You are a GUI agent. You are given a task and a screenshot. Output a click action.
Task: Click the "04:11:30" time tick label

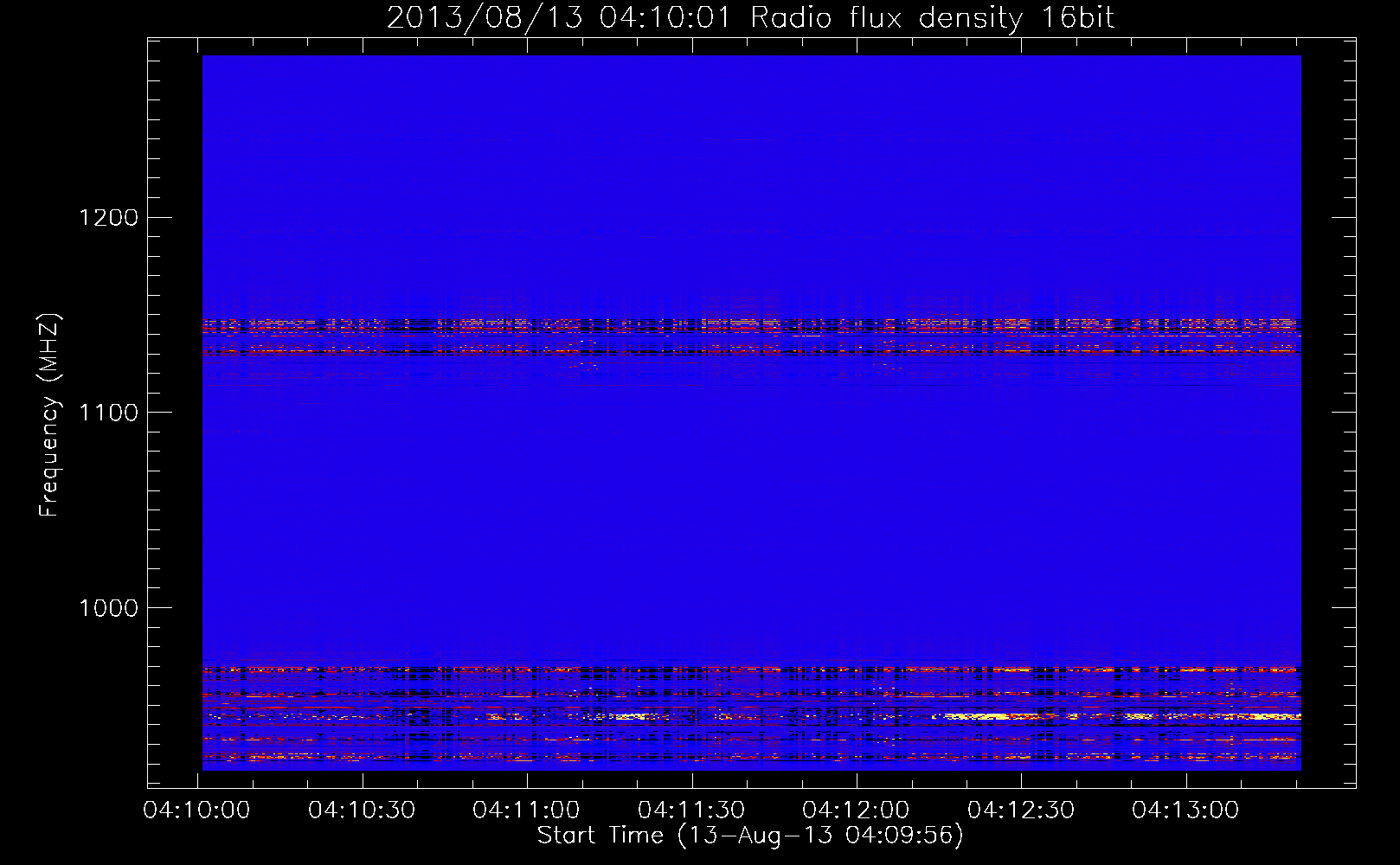pyautogui.click(x=691, y=811)
